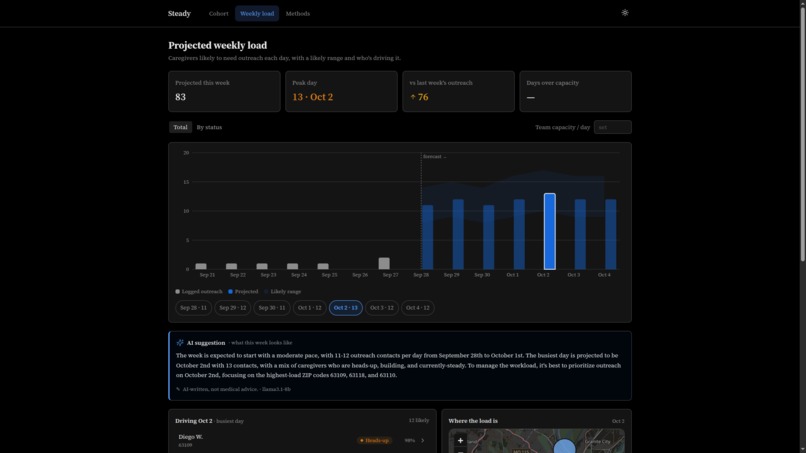Click the Sep 21 logged outreach bar
Screen dimensions: 806x453
tap(201, 266)
